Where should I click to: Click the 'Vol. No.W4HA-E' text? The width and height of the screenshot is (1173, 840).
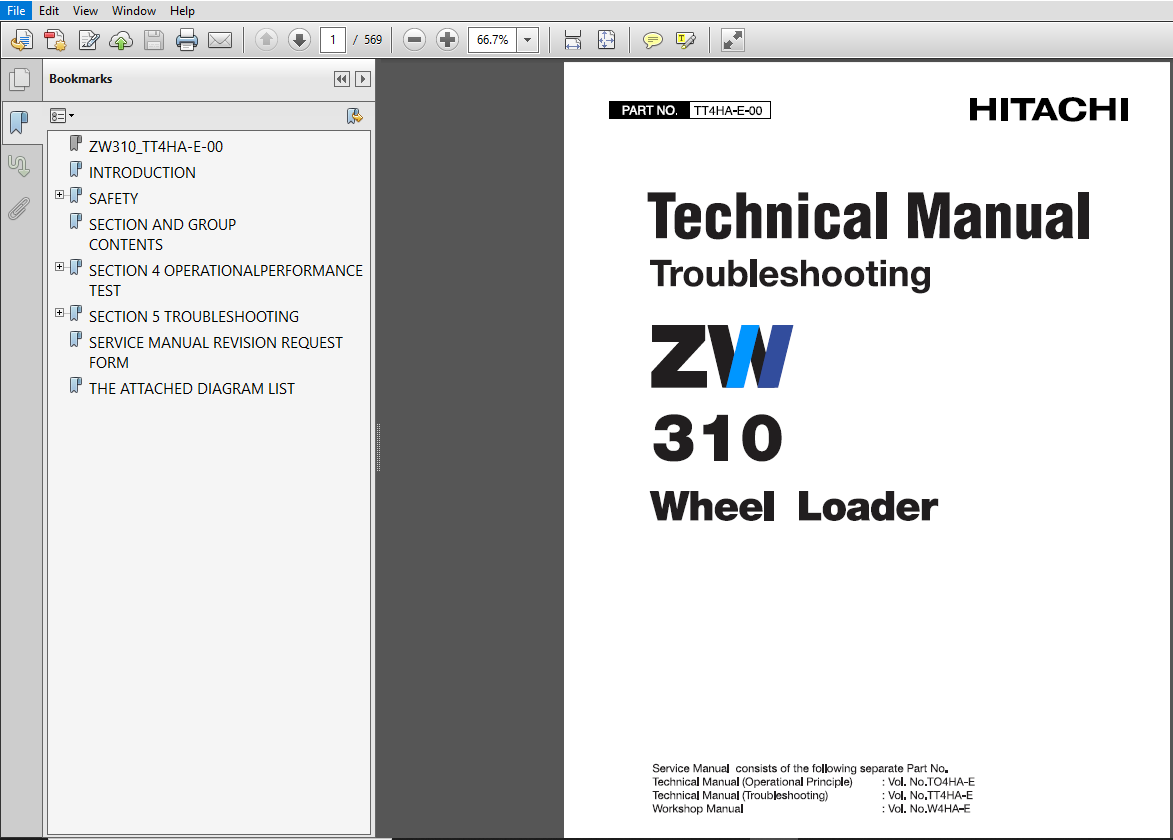pyautogui.click(x=928, y=809)
